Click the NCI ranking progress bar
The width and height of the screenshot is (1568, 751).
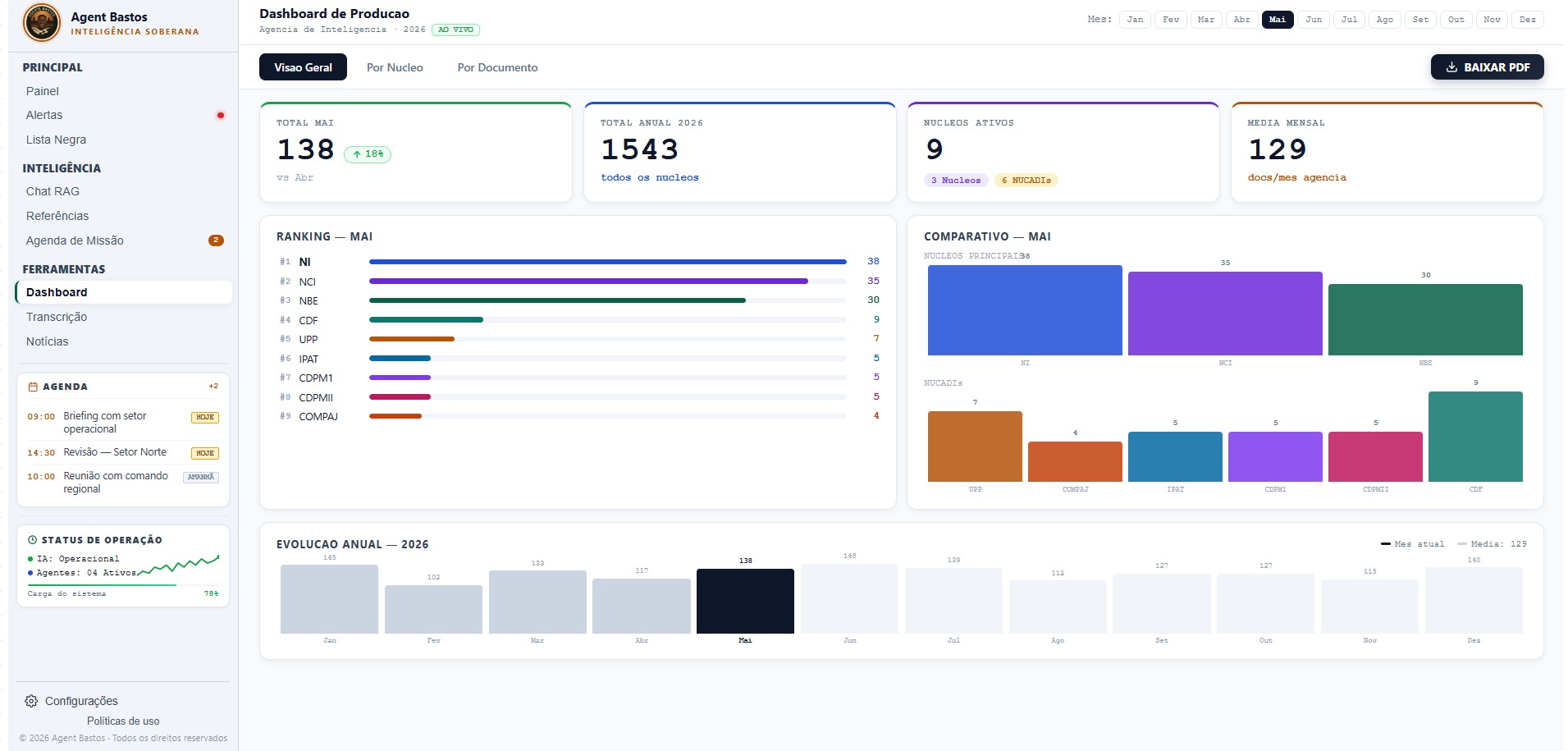[x=608, y=281]
